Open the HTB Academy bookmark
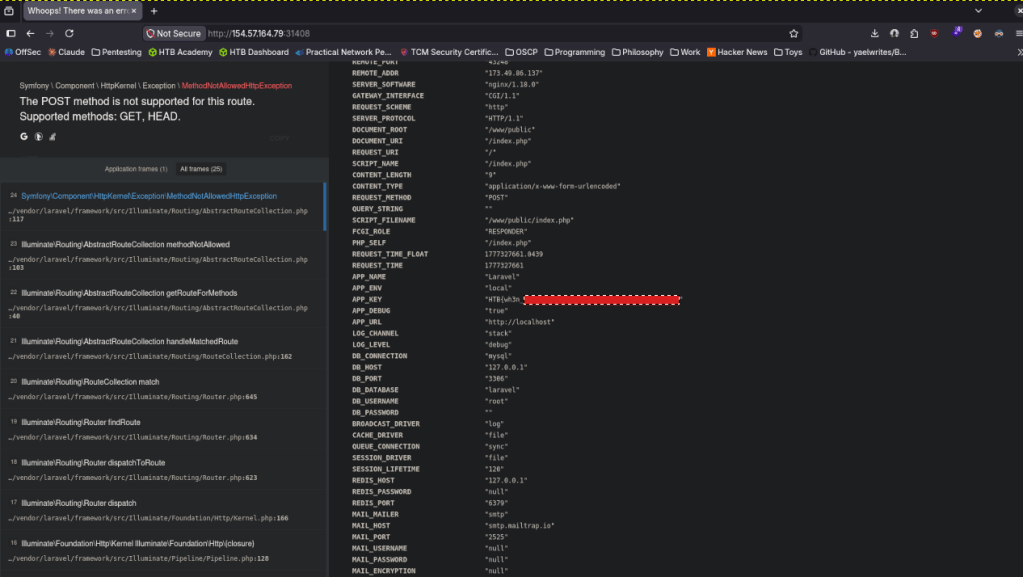 pos(180,52)
